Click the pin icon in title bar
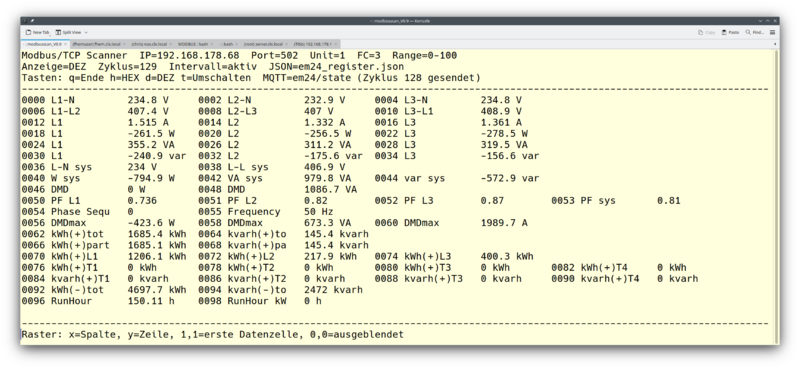800x369 pixels. (x=32, y=21)
